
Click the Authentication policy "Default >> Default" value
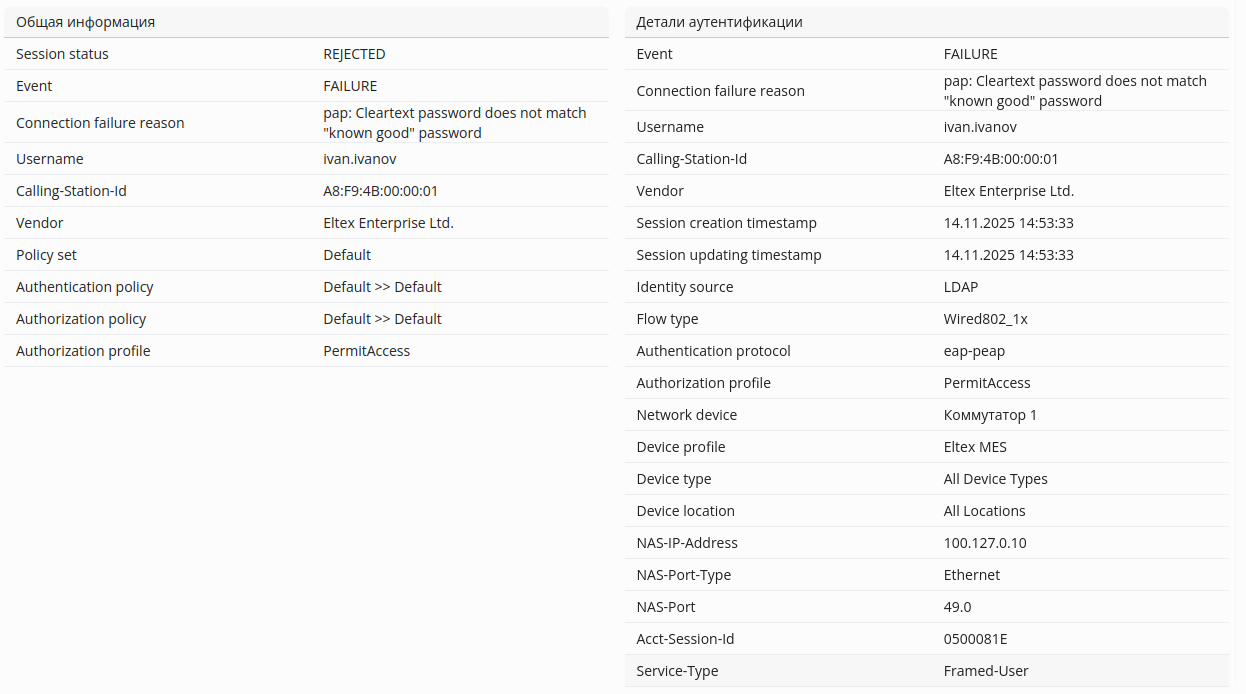(382, 287)
